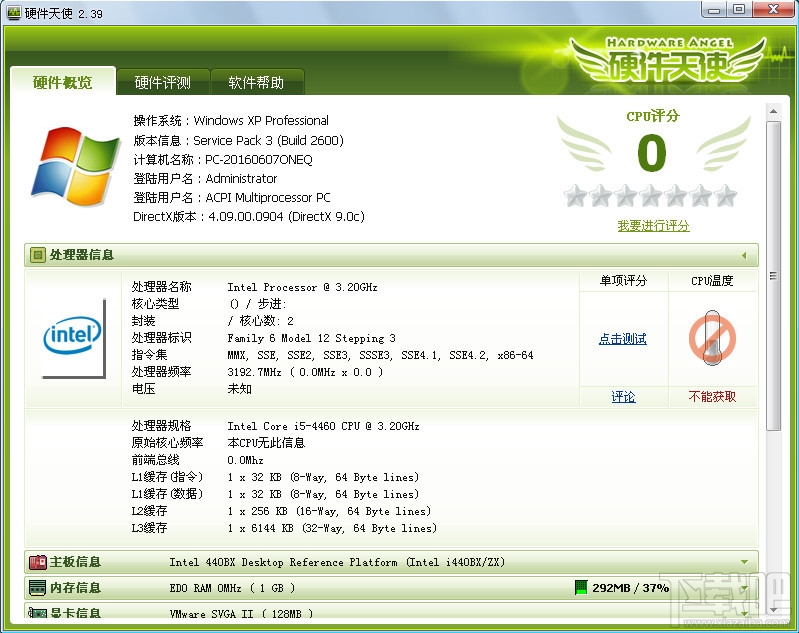Click Intel 440BX Desktop Reference Platform text
799x633 pixels.
pyautogui.click(x=337, y=562)
